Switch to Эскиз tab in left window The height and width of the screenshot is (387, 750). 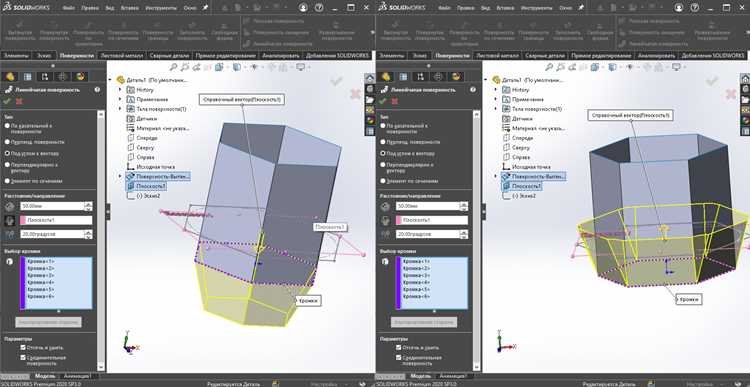point(45,55)
